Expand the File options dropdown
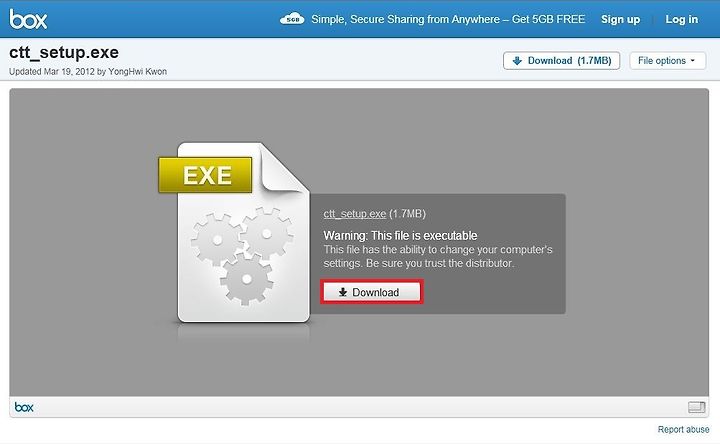This screenshot has width=720, height=444. (668, 61)
